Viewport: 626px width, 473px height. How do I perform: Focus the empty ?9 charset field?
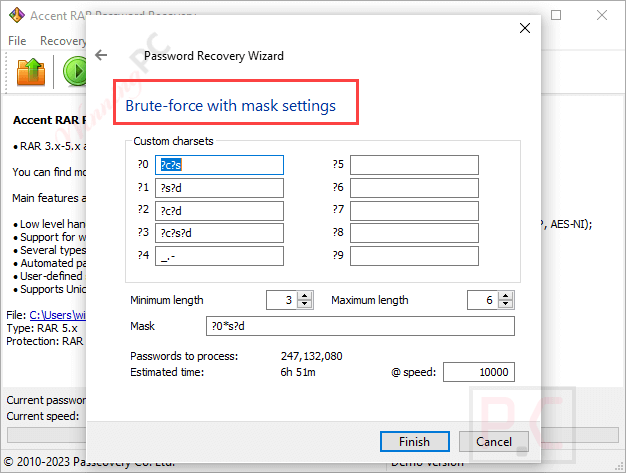coord(414,256)
